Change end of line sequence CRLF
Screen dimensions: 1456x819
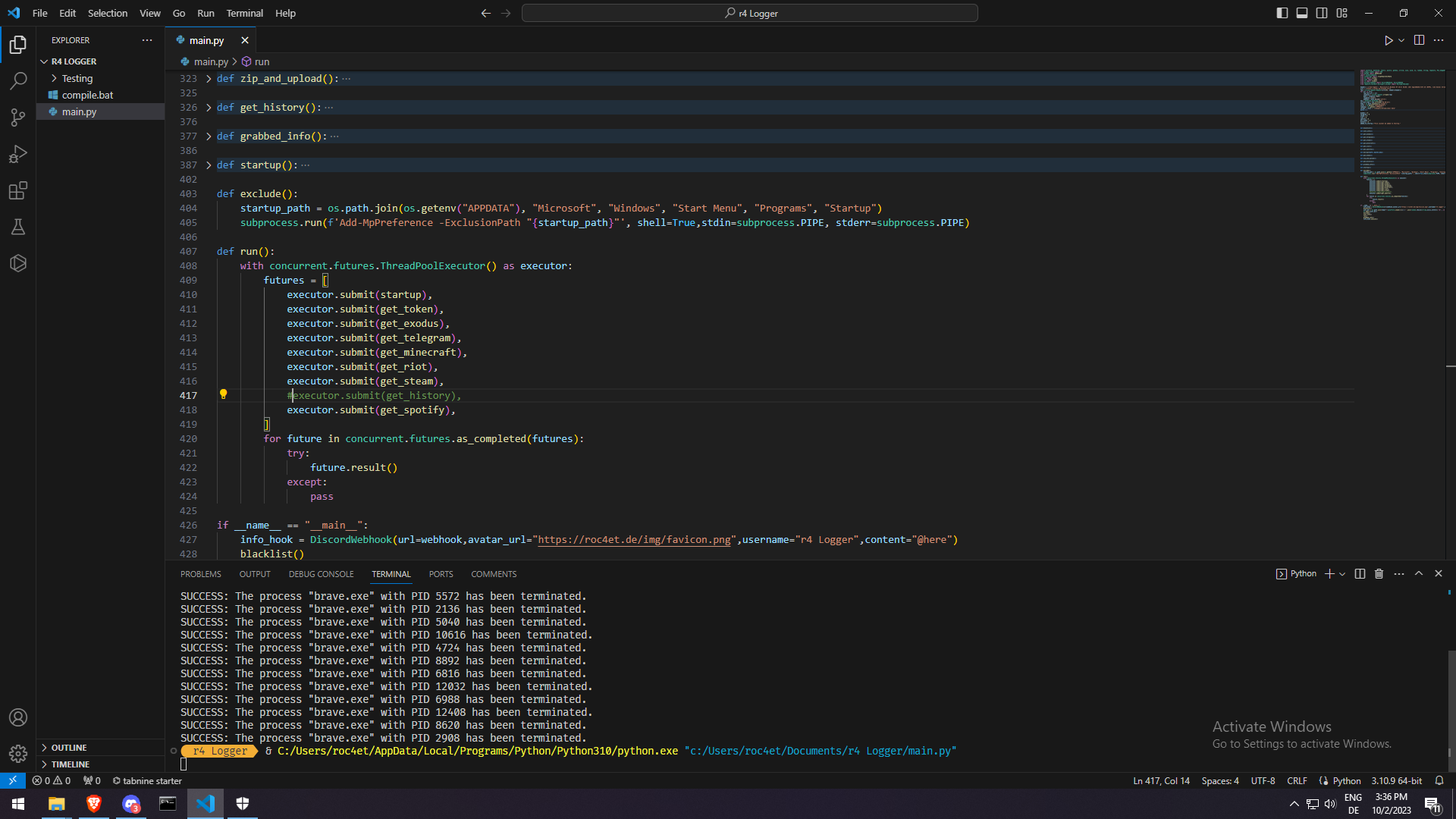[1297, 780]
